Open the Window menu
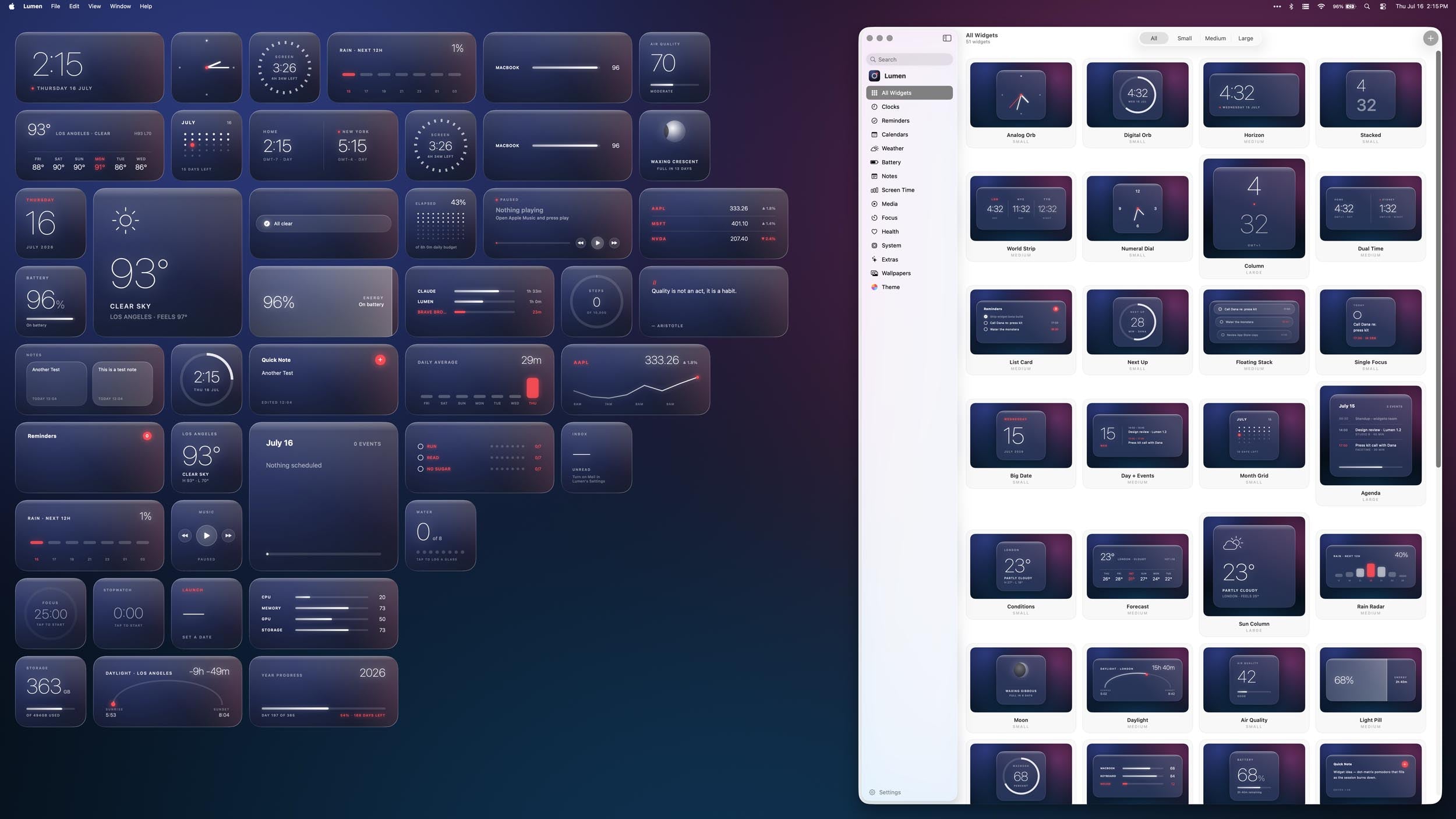Image resolution: width=1456 pixels, height=819 pixels. pos(120,6)
